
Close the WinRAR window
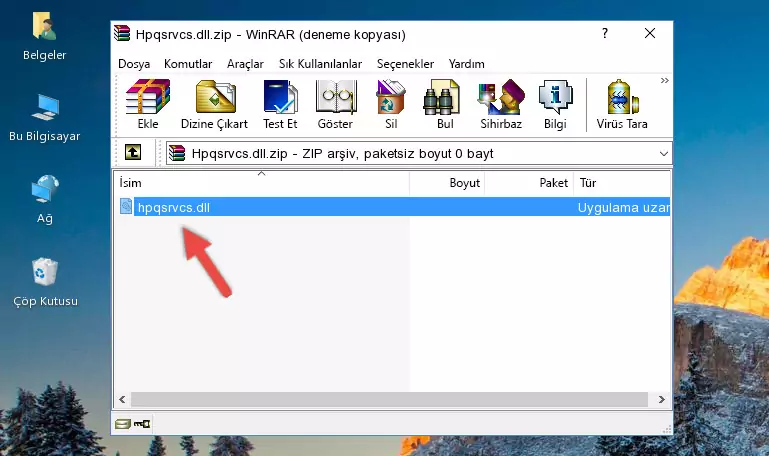(x=650, y=33)
